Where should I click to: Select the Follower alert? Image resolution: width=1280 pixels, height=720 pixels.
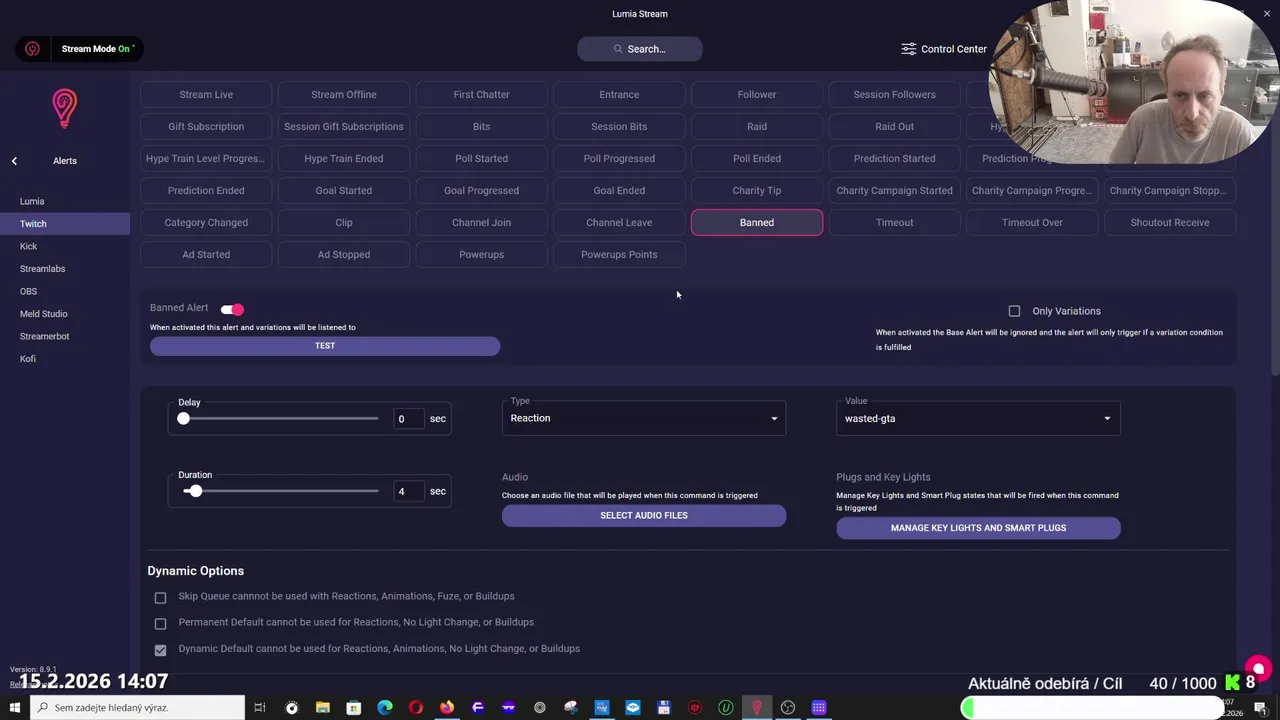pos(757,95)
